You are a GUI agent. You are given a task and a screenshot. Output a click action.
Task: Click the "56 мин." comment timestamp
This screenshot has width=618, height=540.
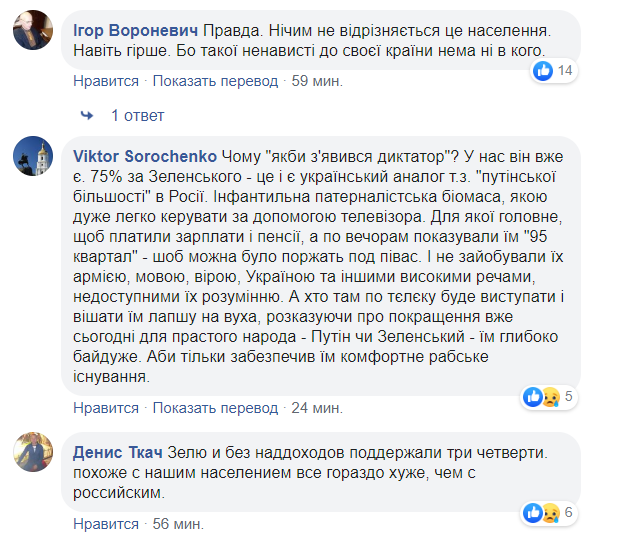(x=175, y=522)
